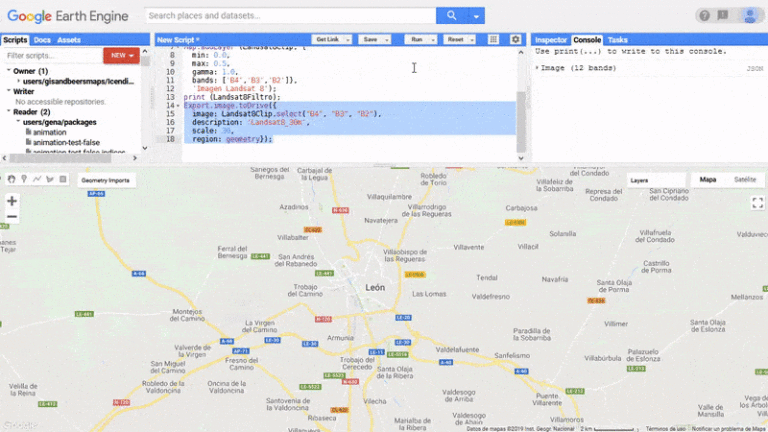Collapse code fold arrow at line 14
768x432 pixels.
point(178,106)
